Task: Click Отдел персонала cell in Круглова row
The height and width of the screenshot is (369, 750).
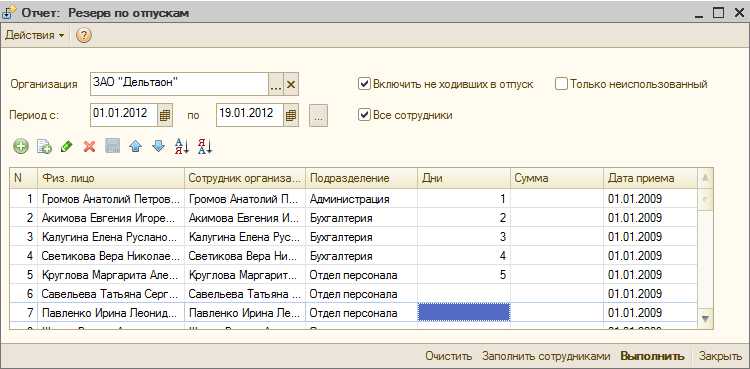Action: 362,275
